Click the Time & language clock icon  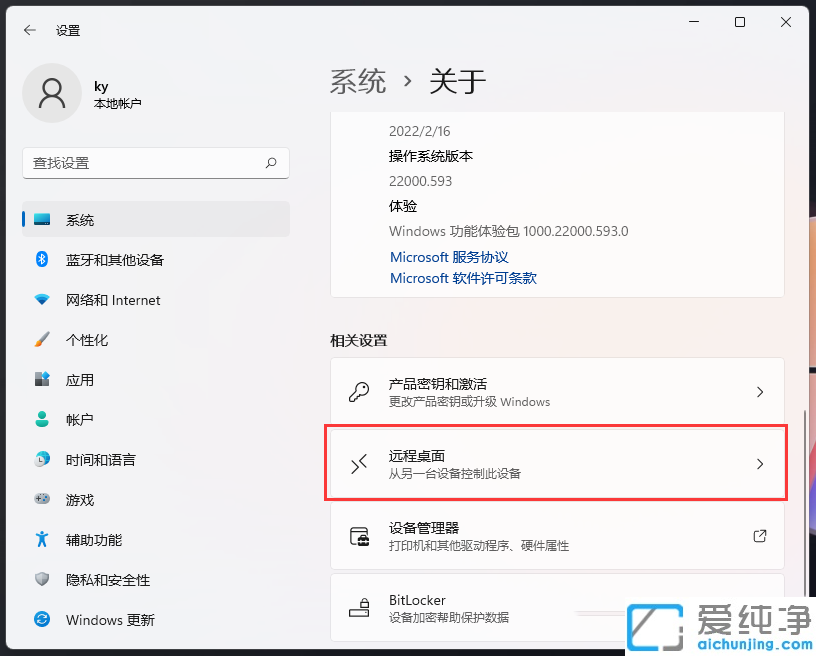pos(42,459)
